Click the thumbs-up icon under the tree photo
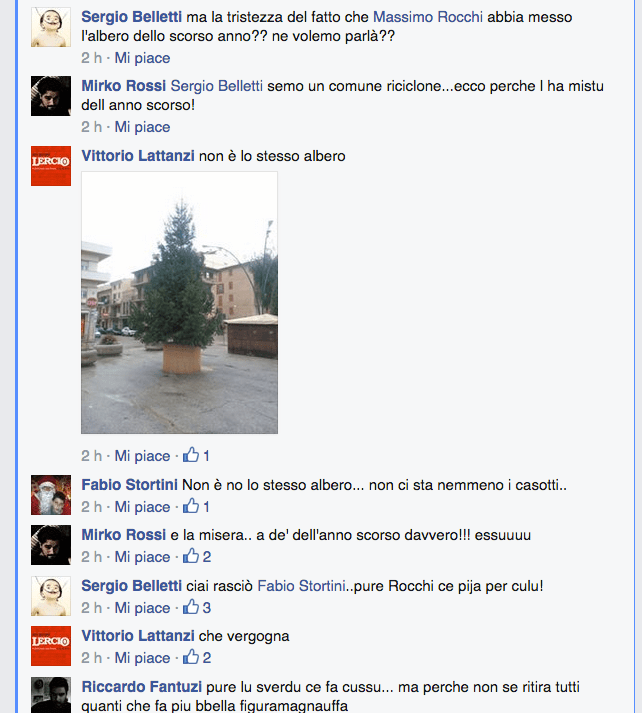This screenshot has width=642, height=713. click(191, 455)
